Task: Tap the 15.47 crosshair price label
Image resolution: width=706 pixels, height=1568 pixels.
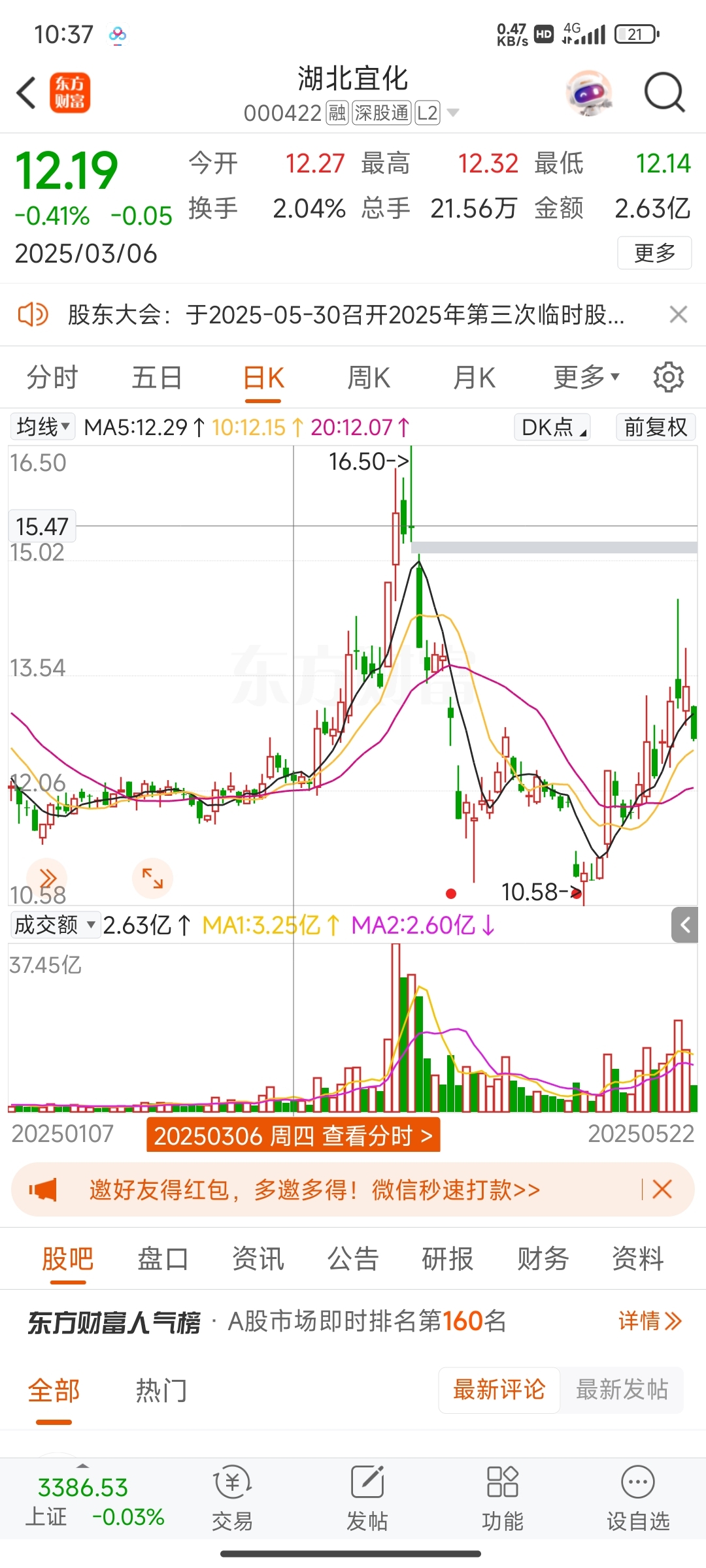Action: coord(42,526)
